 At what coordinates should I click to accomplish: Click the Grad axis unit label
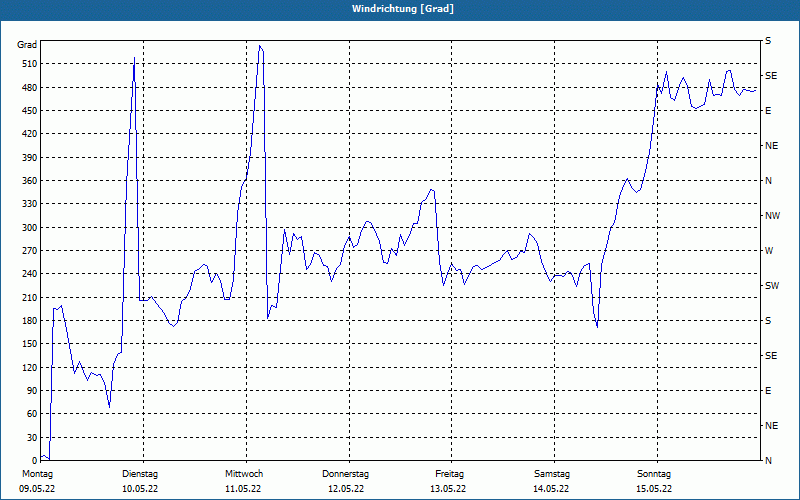pos(27,45)
